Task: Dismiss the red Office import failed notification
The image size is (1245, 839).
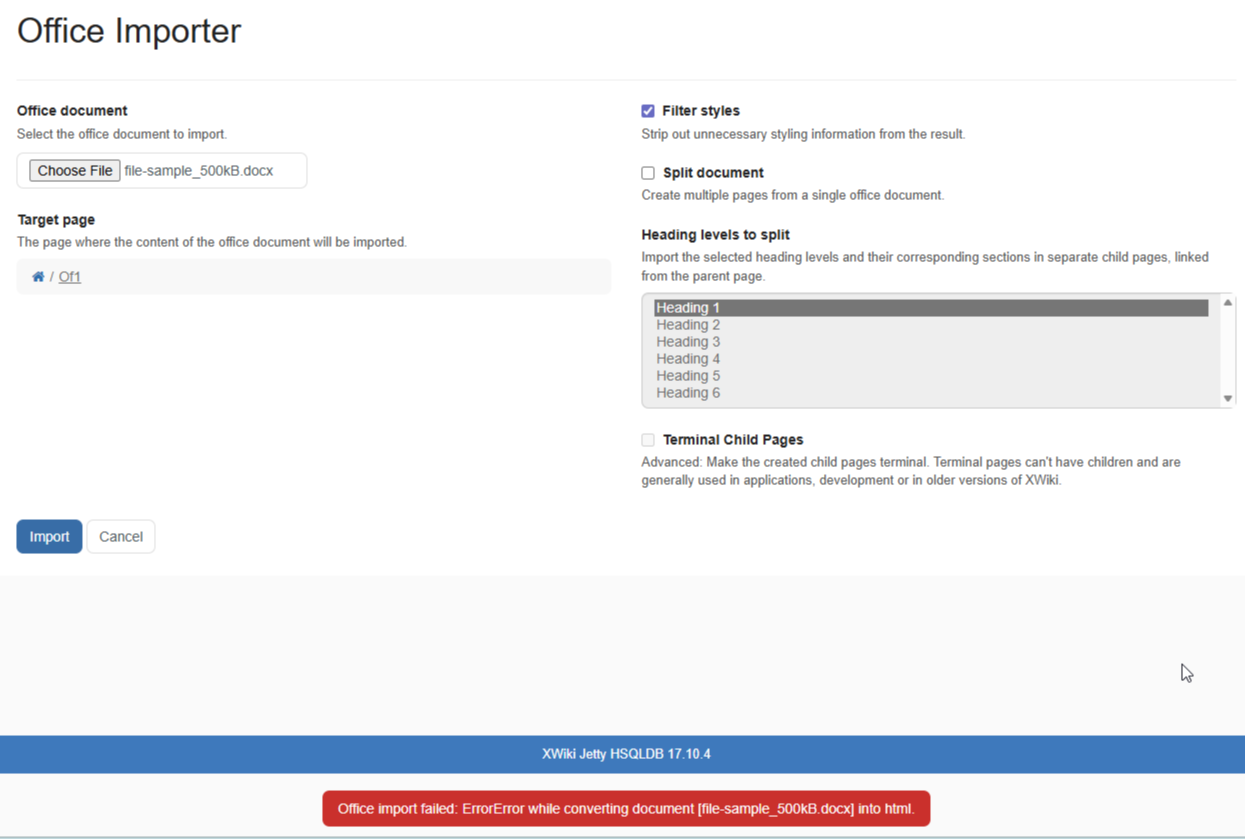Action: tap(626, 809)
